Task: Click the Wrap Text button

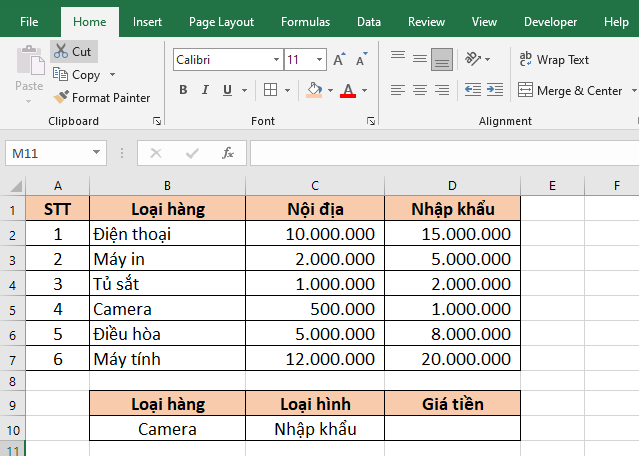Action: 554,60
